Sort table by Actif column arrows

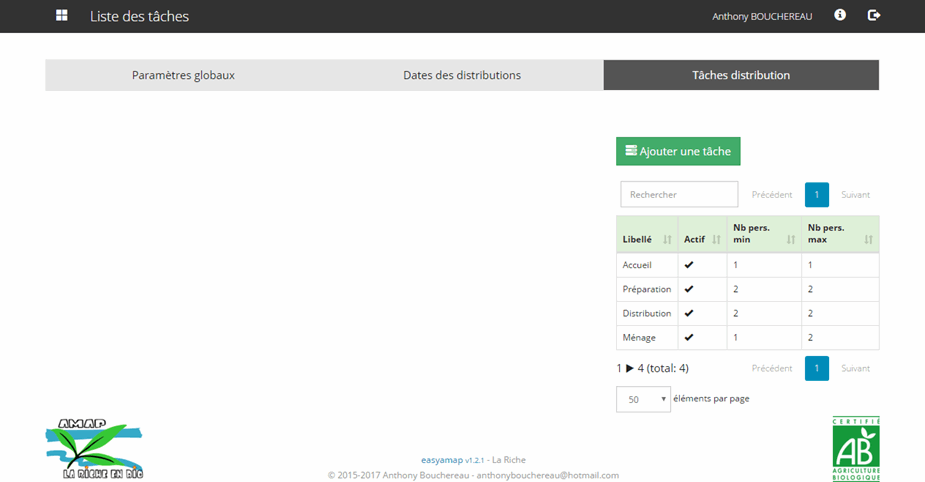pos(717,240)
